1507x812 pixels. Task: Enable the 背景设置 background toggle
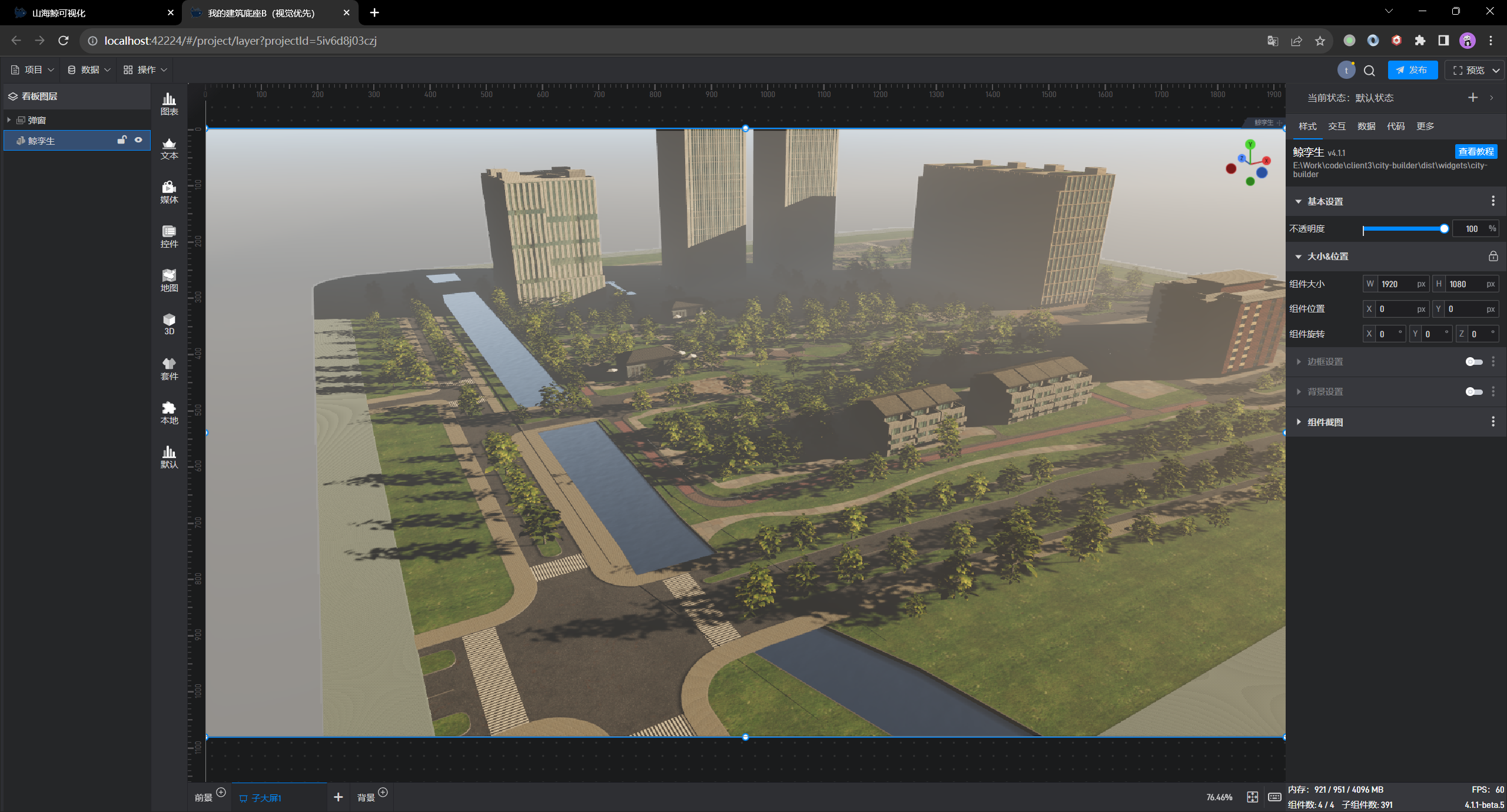pyautogui.click(x=1473, y=392)
